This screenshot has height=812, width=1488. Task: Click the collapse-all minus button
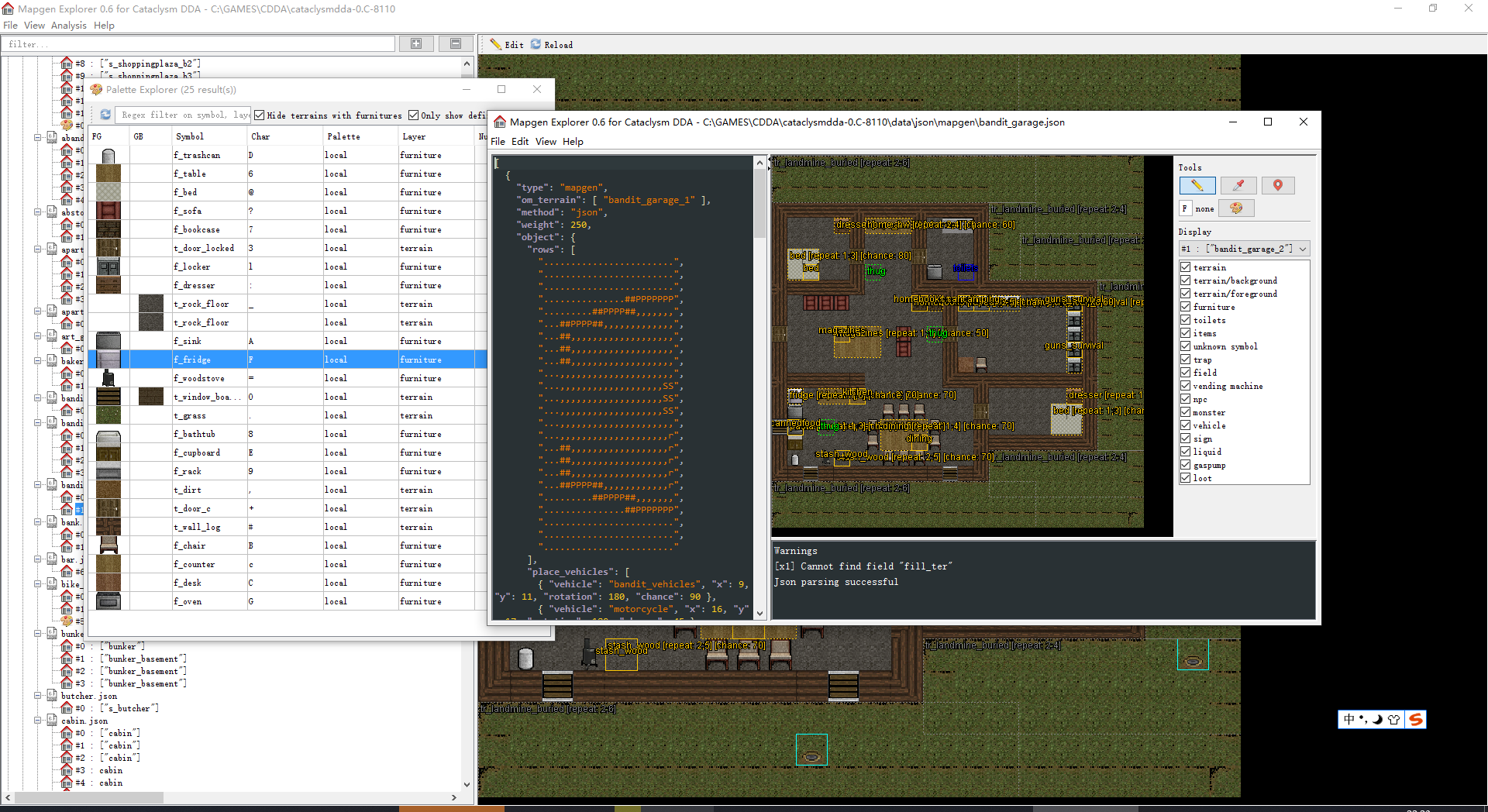[456, 44]
